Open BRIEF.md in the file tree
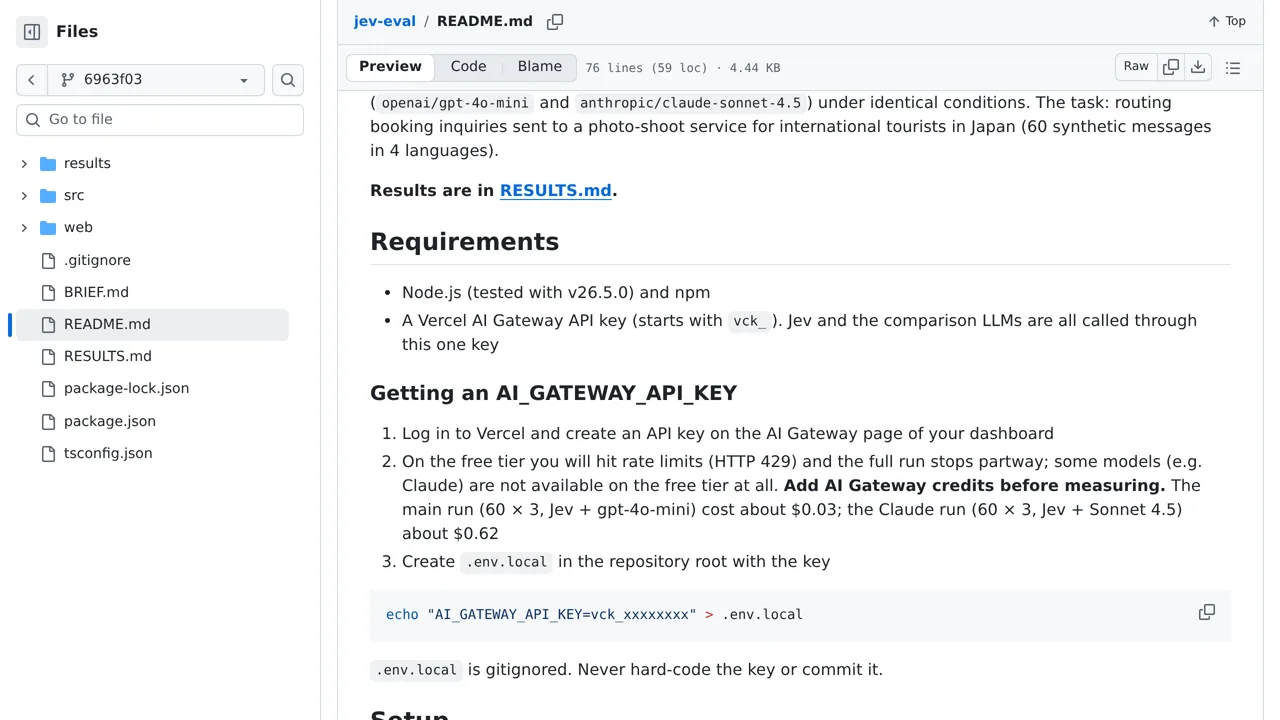The height and width of the screenshot is (720, 1280). click(x=96, y=292)
